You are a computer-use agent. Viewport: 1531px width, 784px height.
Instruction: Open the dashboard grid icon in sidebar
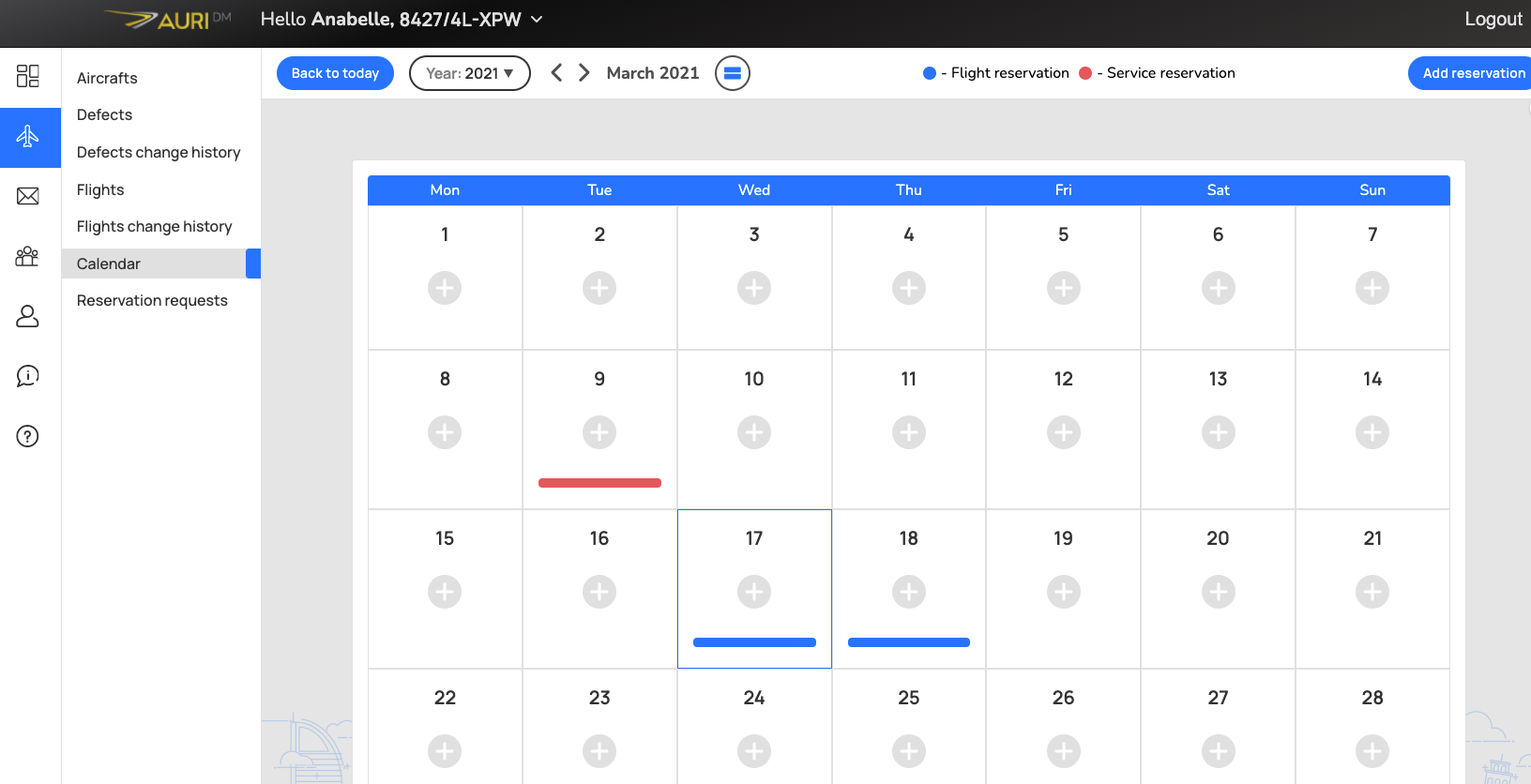pyautogui.click(x=28, y=76)
